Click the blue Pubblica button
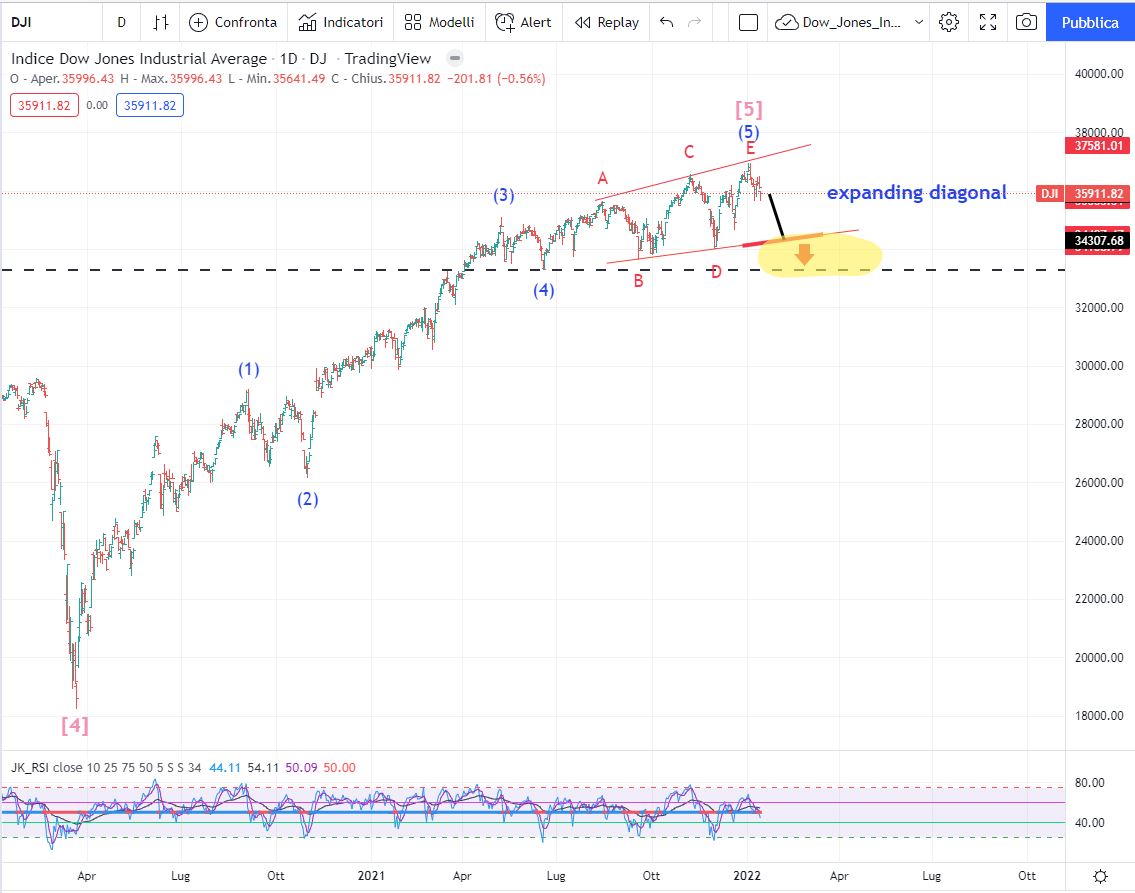Screen dimensions: 1135x893 [1090, 22]
